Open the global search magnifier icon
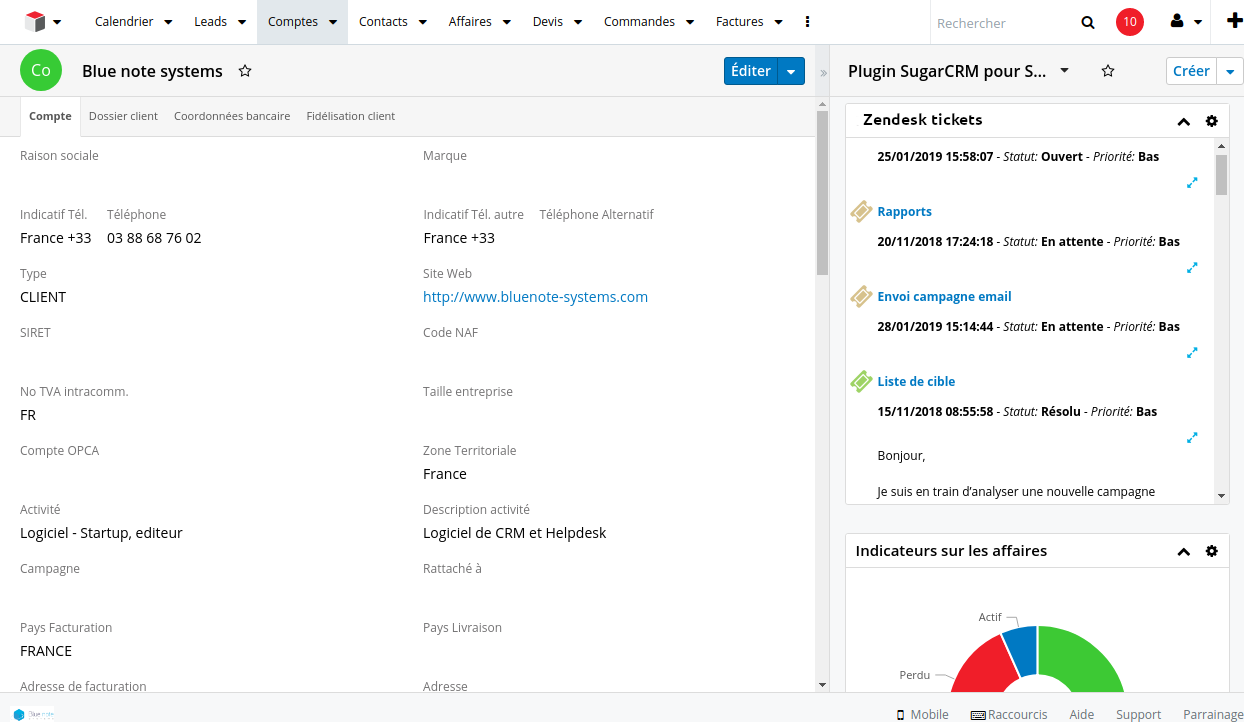Screen dimensions: 1244x722 1087,22
